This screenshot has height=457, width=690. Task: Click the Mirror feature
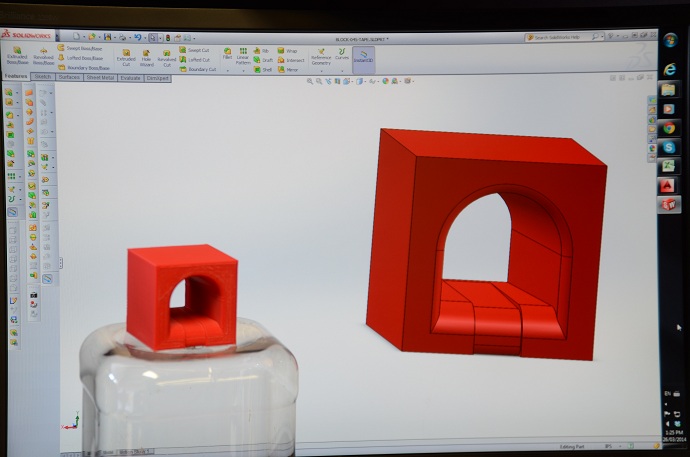(x=288, y=70)
